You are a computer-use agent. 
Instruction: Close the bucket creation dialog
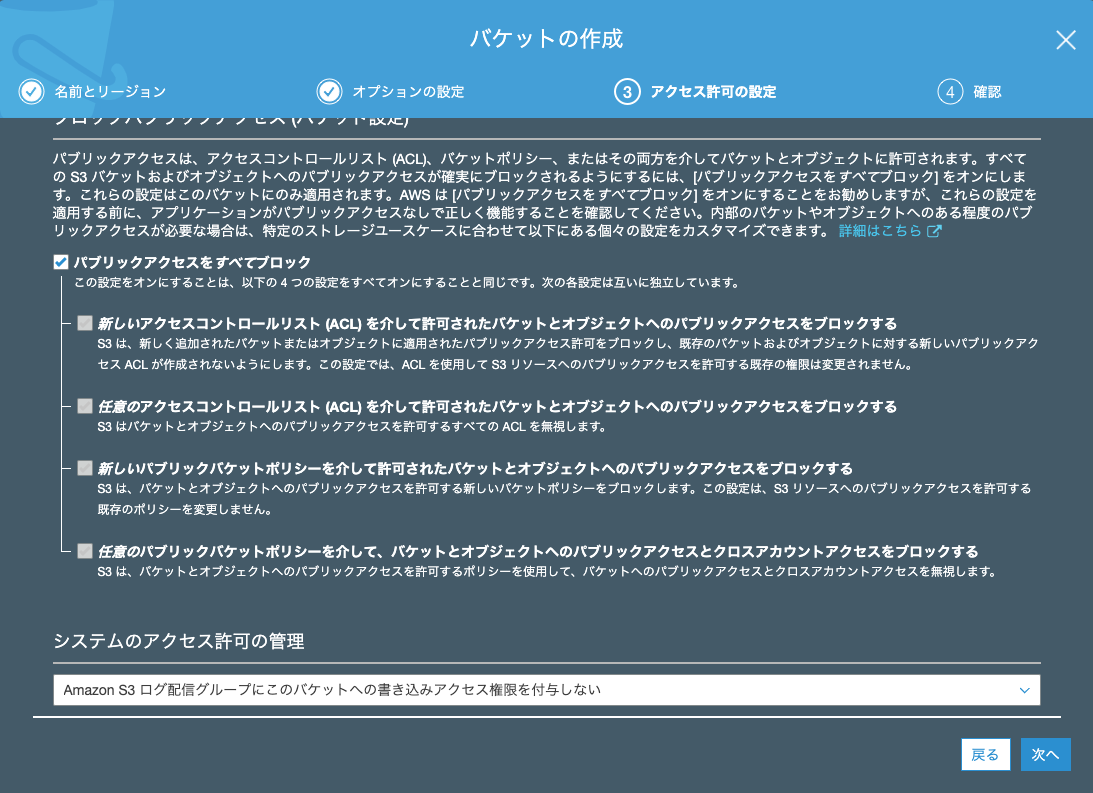pyautogui.click(x=1066, y=40)
